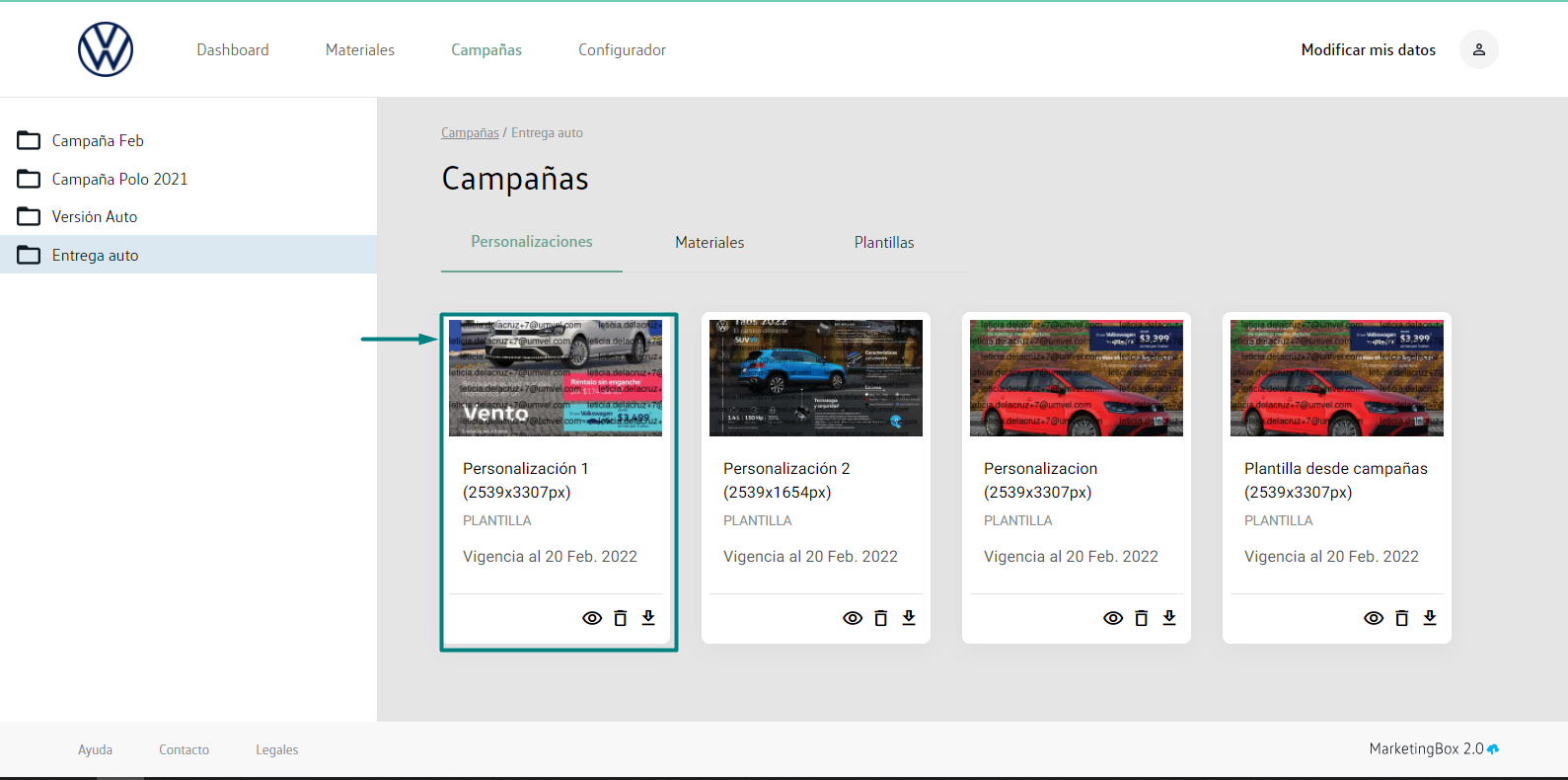Download Plantilla desde campañas

coord(1430,618)
